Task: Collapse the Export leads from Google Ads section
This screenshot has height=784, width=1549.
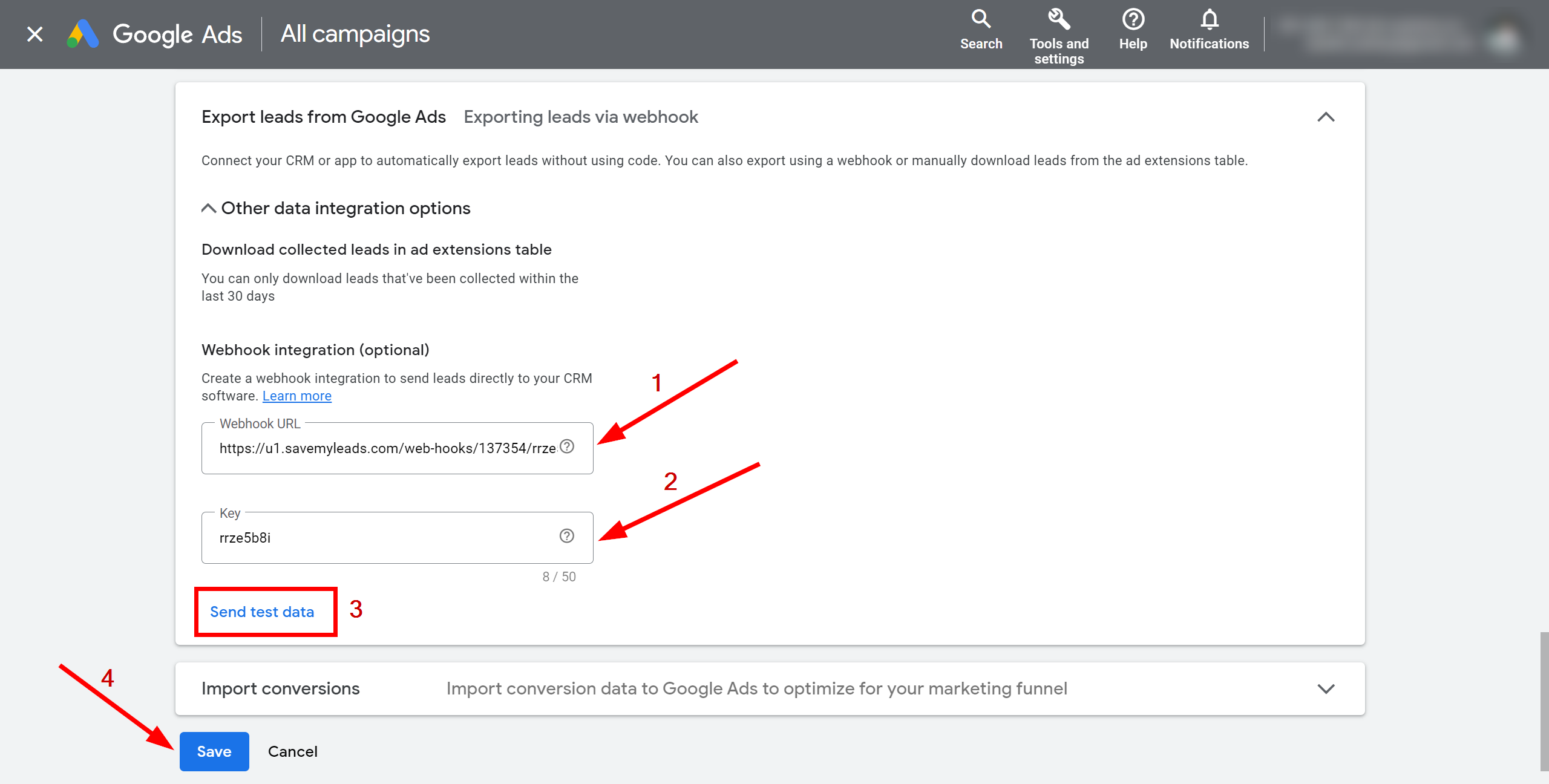Action: [x=1325, y=117]
